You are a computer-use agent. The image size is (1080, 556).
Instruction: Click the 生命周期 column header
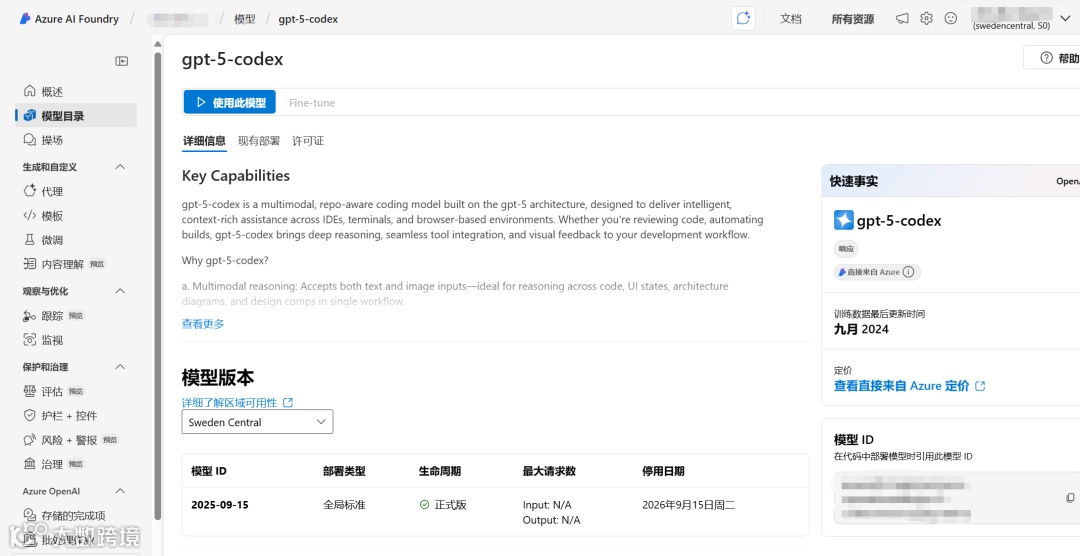[440, 471]
